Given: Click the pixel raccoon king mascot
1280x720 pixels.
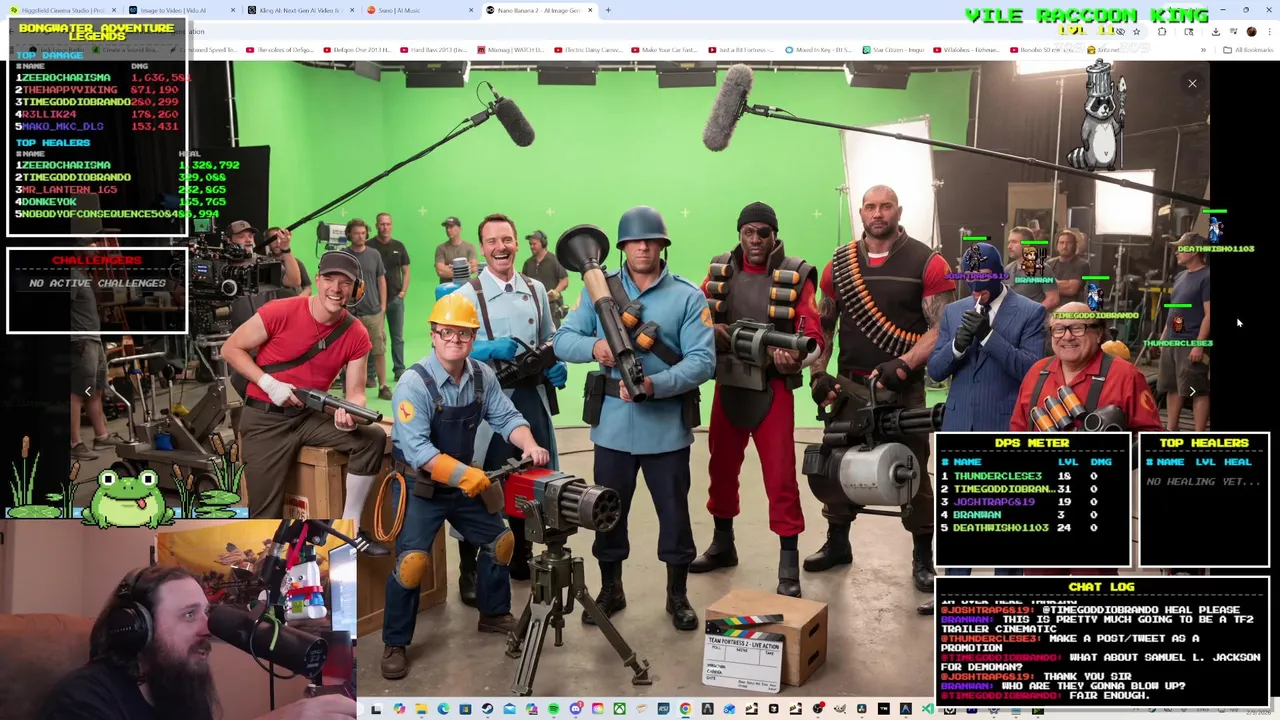Looking at the screenshot, I should (1098, 115).
